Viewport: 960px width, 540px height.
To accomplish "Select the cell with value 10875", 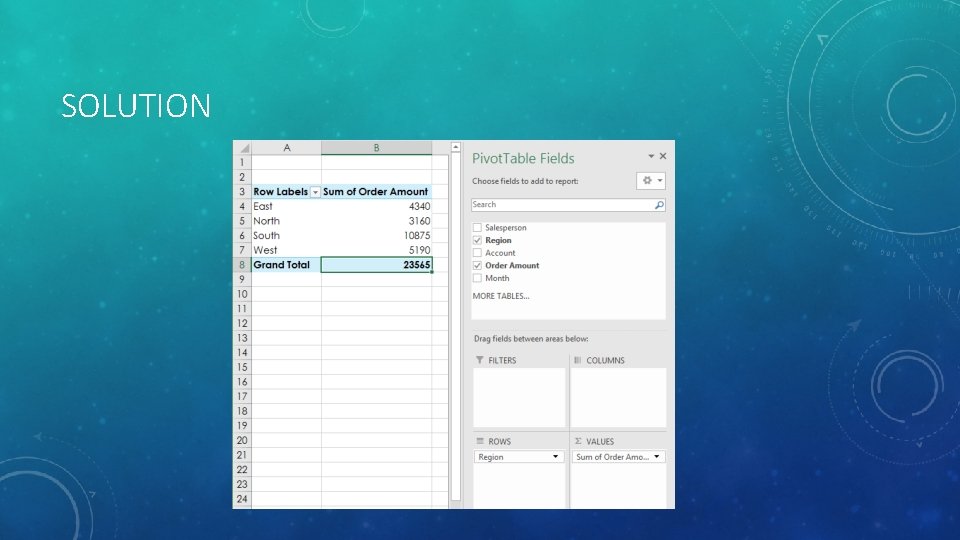I will 377,236.
